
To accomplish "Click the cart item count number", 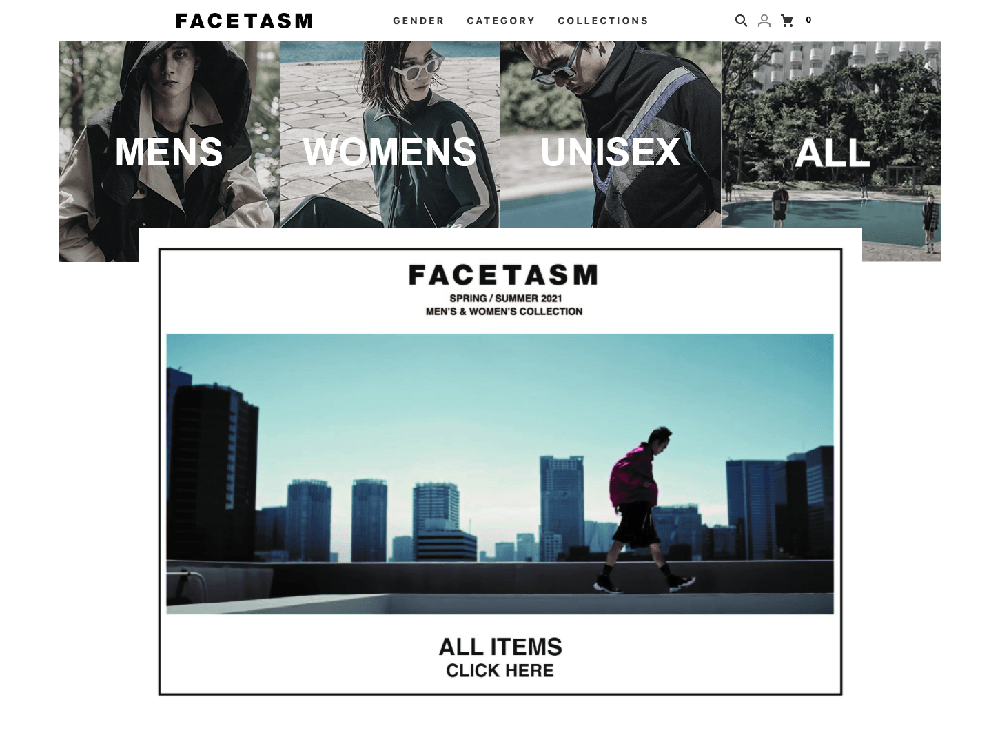I will pos(809,20).
